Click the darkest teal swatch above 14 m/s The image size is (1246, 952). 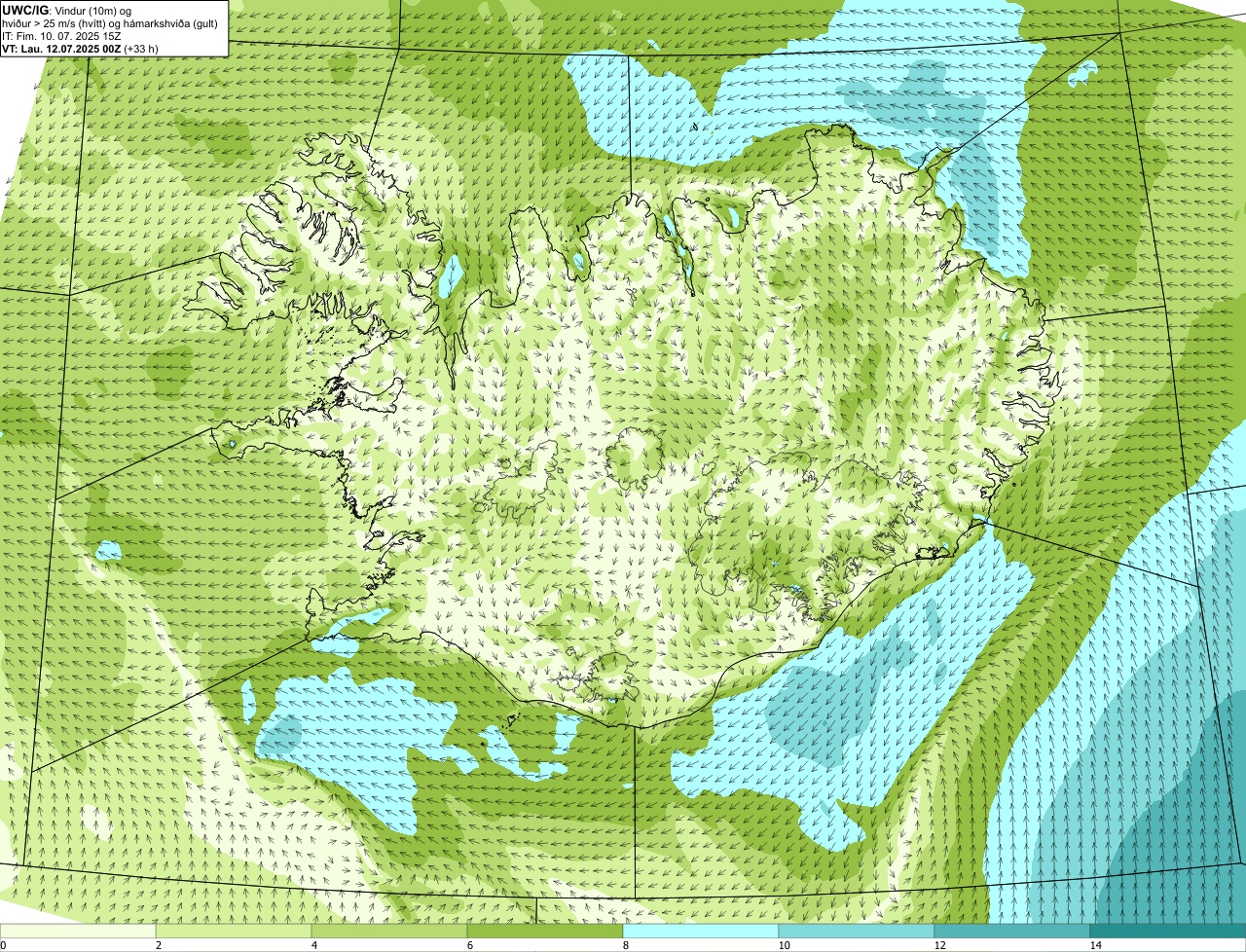1168,932
